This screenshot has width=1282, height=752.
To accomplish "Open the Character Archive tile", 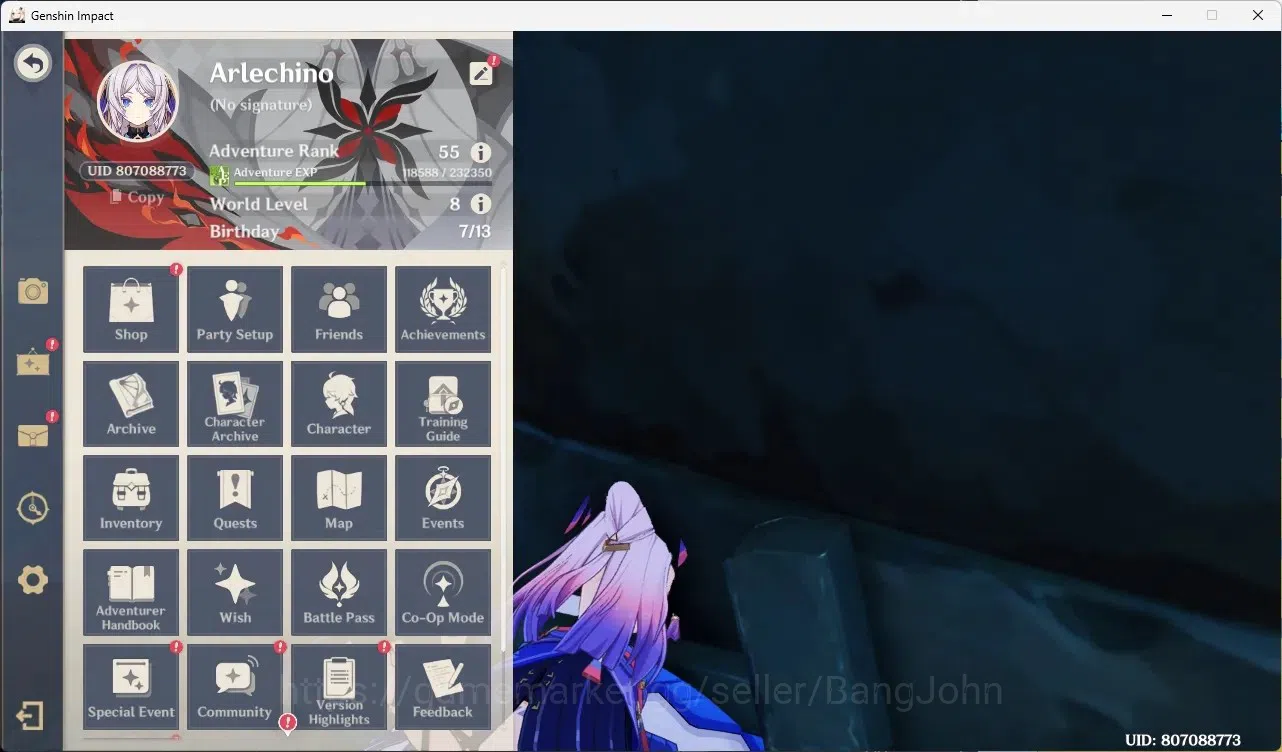I will (x=235, y=403).
